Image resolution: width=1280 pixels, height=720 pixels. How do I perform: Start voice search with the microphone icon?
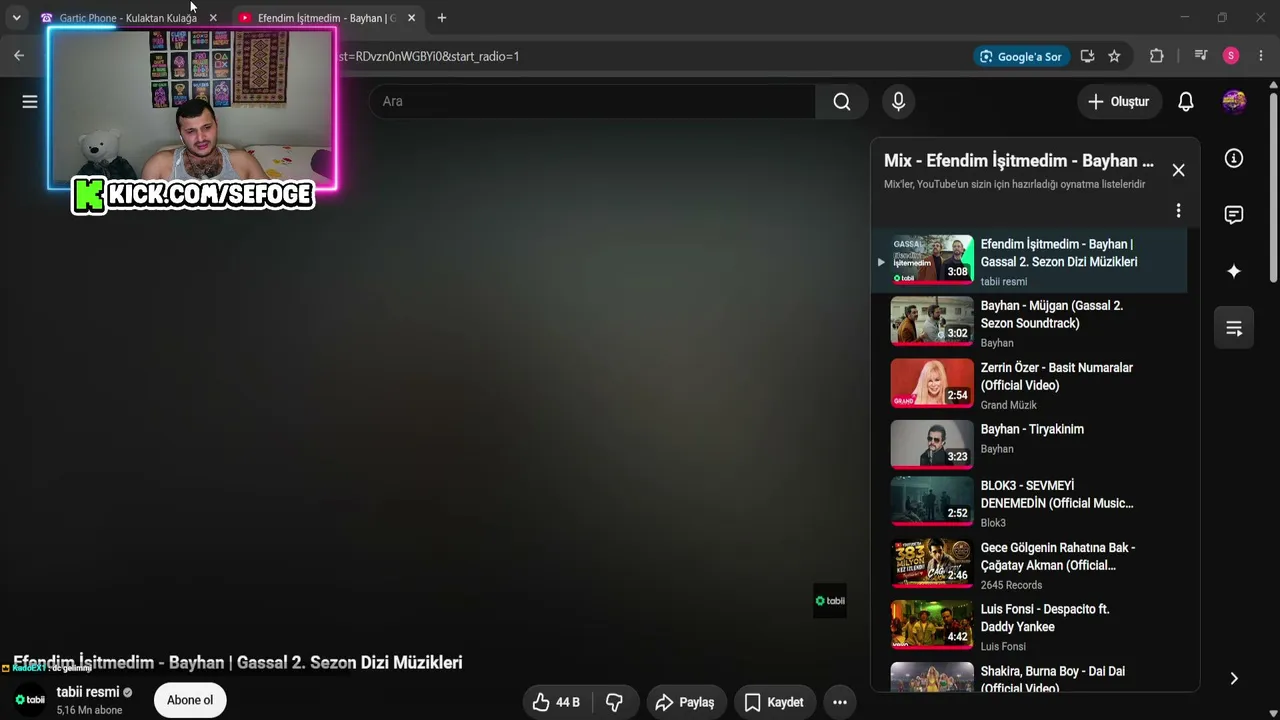(x=898, y=101)
